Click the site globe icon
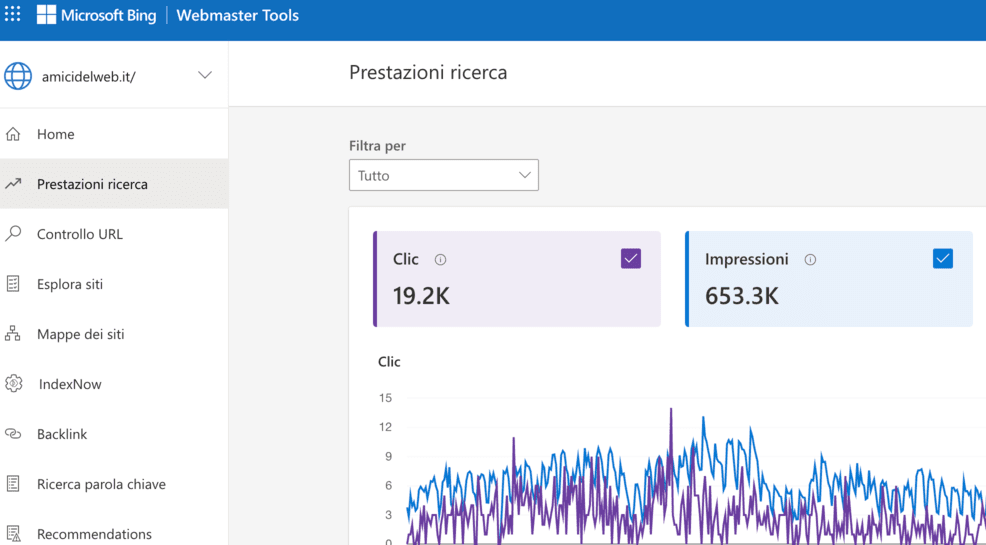 point(18,77)
